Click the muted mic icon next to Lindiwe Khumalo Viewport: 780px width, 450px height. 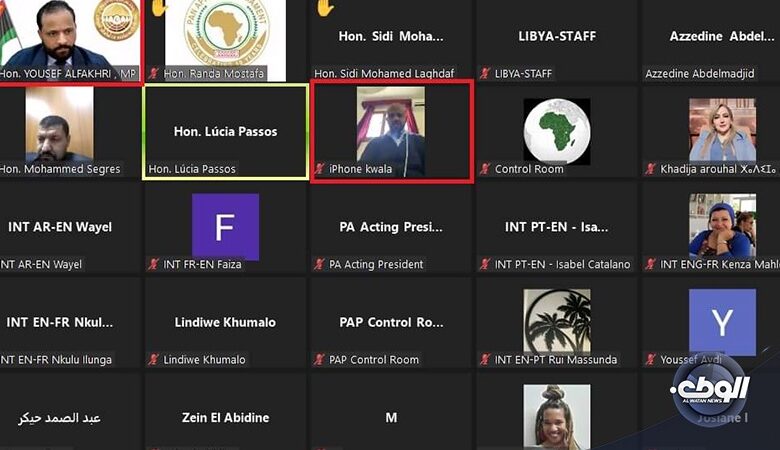(154, 360)
